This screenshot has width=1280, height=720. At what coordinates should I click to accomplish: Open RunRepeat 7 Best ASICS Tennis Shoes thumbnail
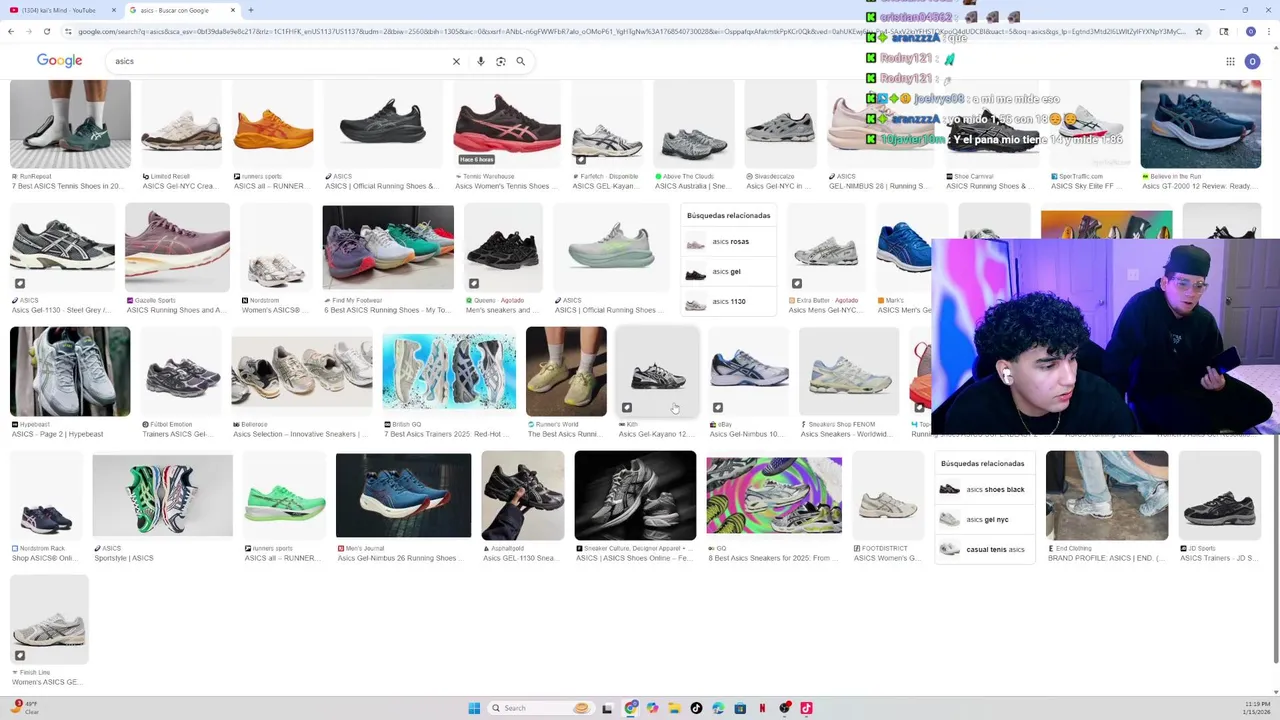point(70,124)
